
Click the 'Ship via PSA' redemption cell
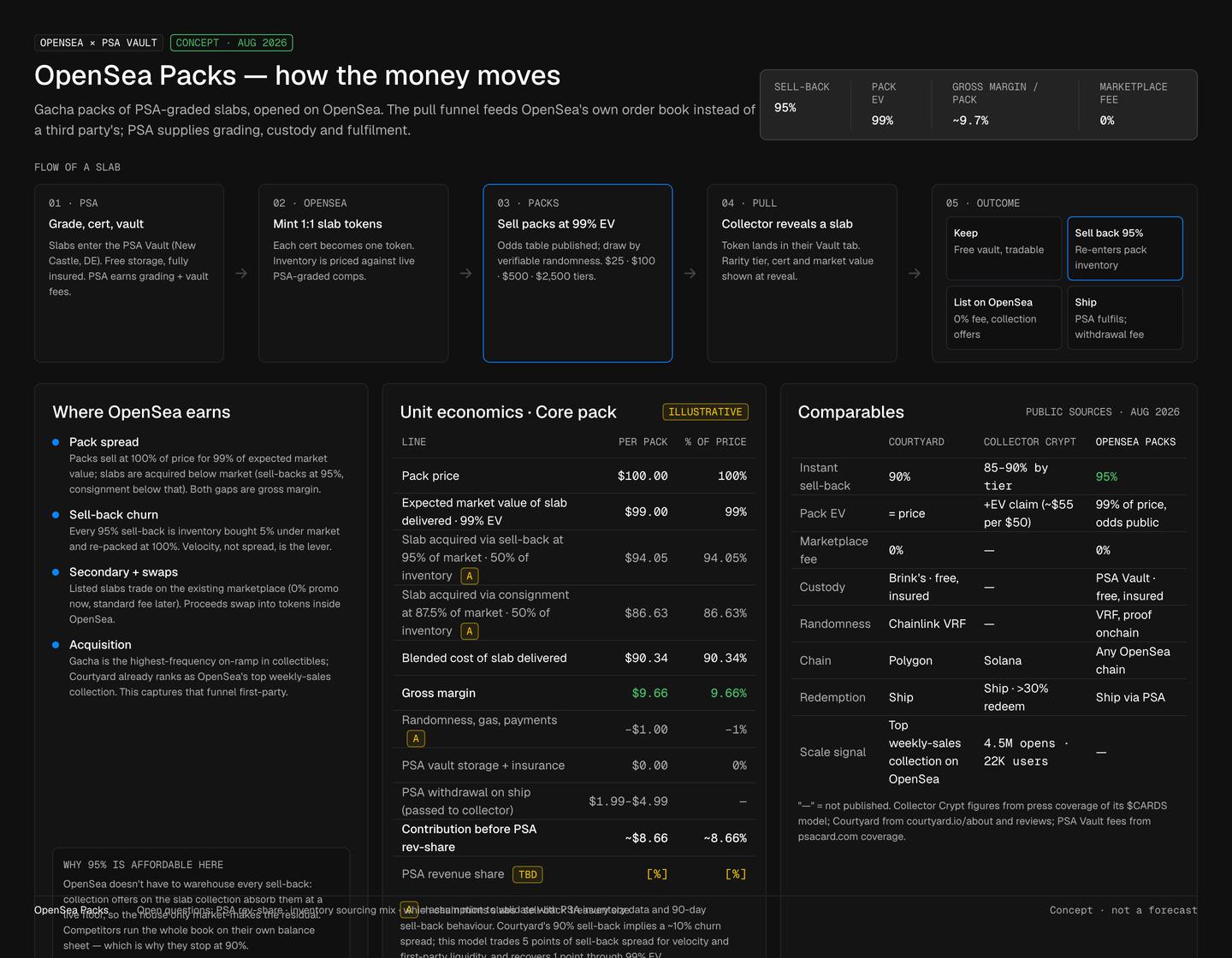point(1130,698)
